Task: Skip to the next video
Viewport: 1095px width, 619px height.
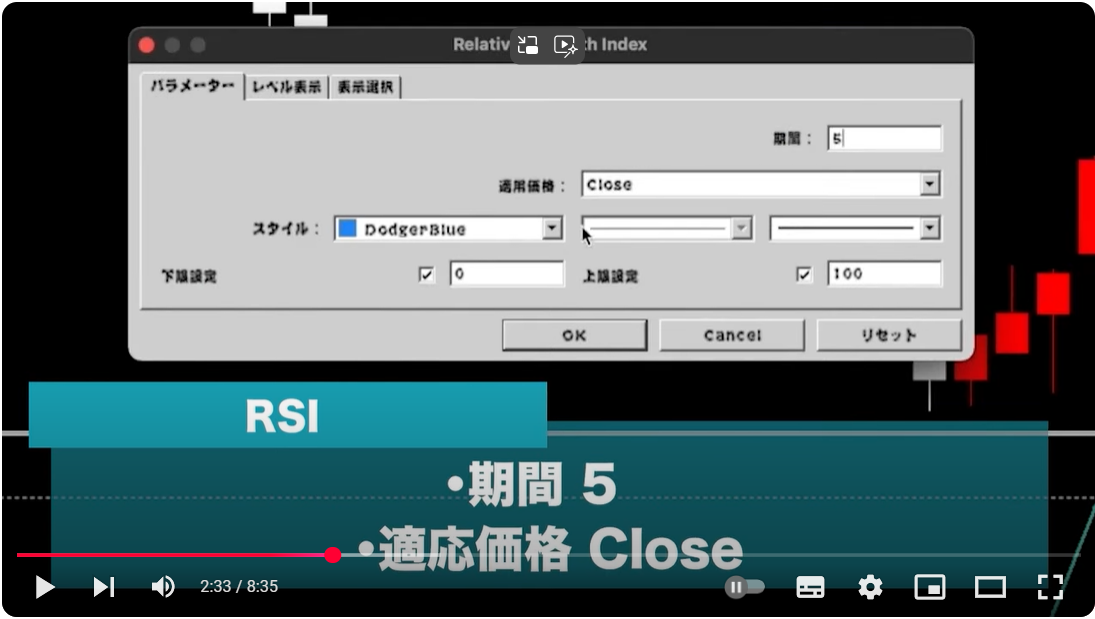Action: tap(104, 587)
